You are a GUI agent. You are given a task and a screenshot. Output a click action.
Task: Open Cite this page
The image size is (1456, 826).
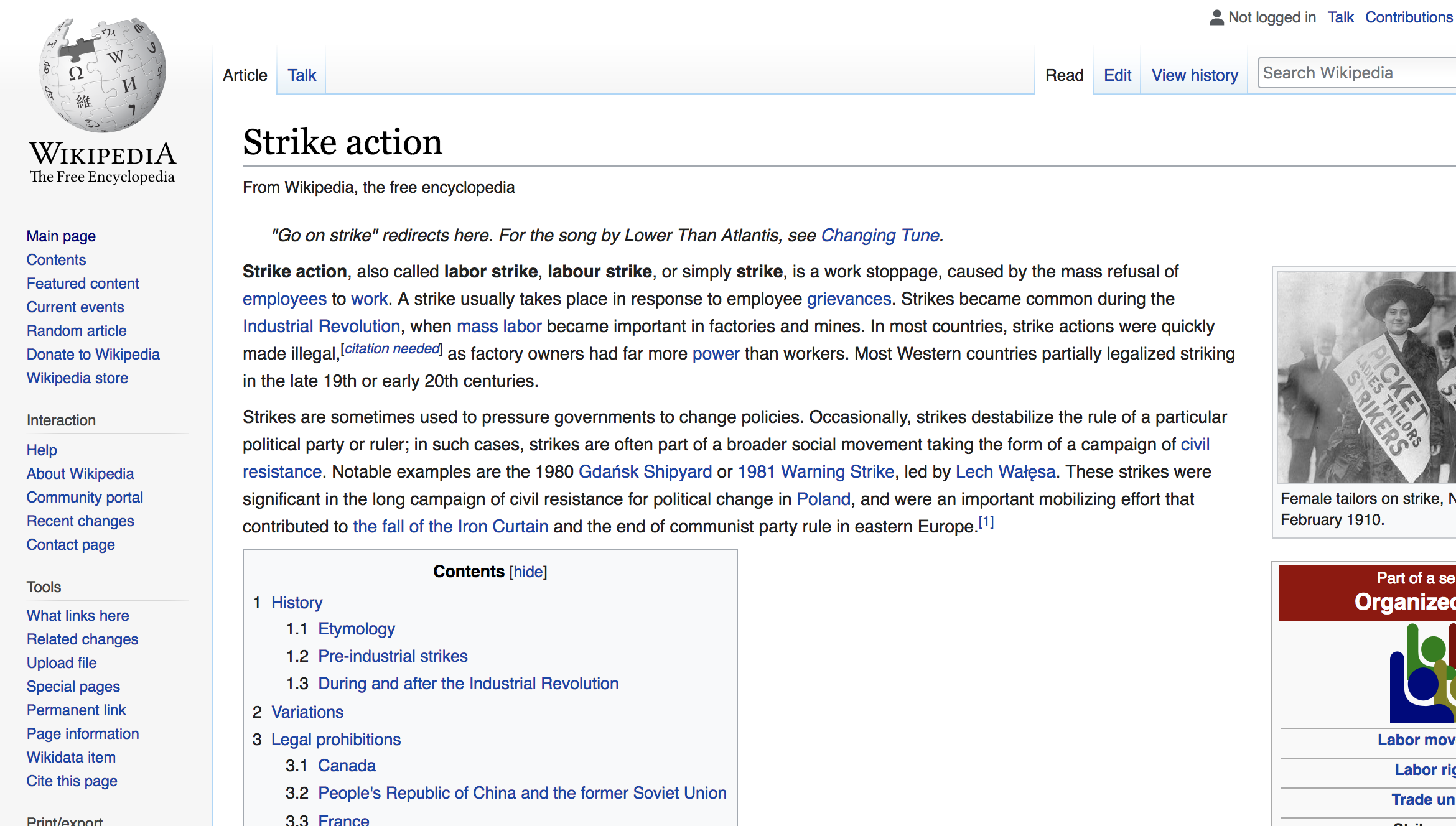pos(72,781)
